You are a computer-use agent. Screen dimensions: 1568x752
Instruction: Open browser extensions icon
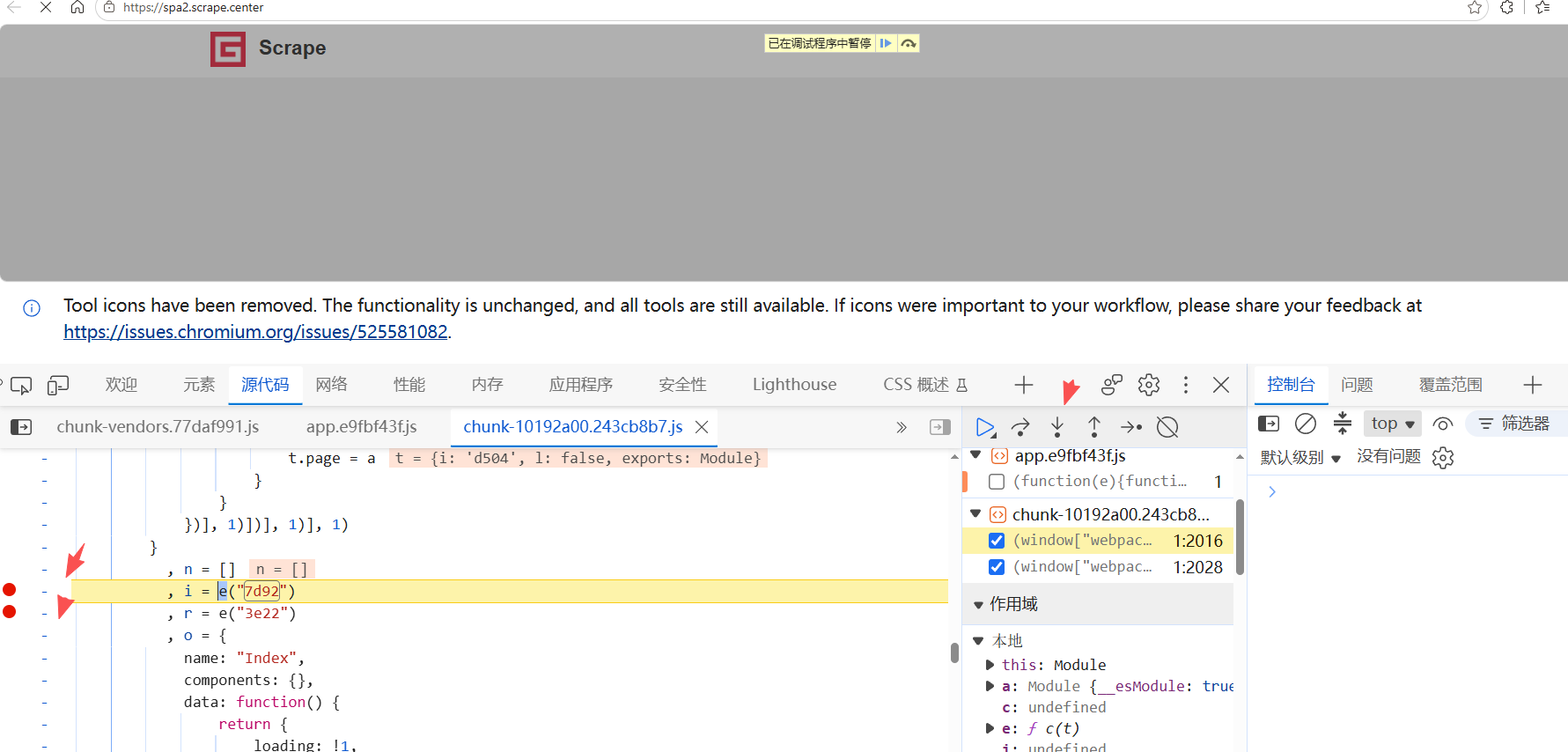(1506, 7)
